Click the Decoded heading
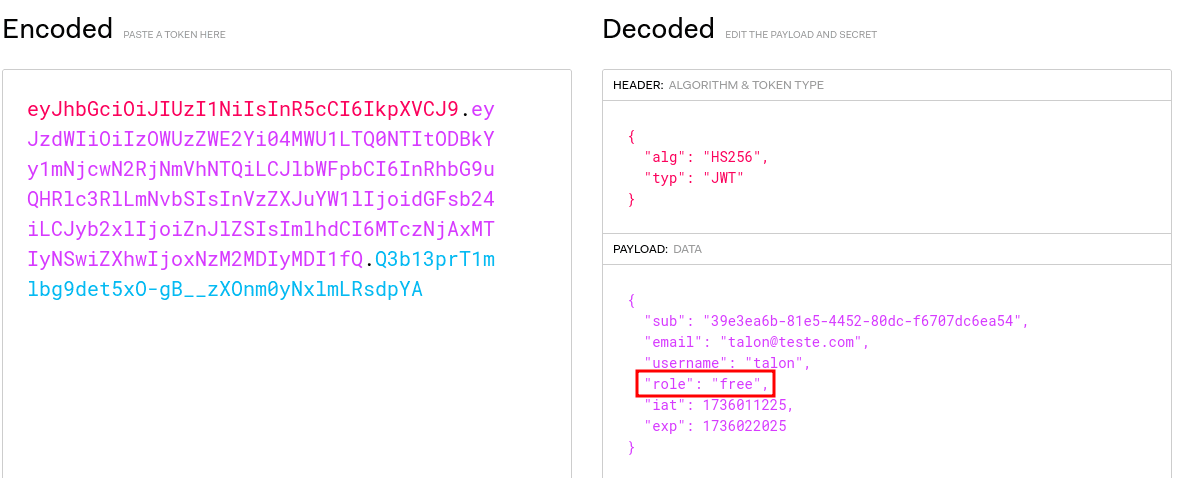The height and width of the screenshot is (478, 1177). 658,29
